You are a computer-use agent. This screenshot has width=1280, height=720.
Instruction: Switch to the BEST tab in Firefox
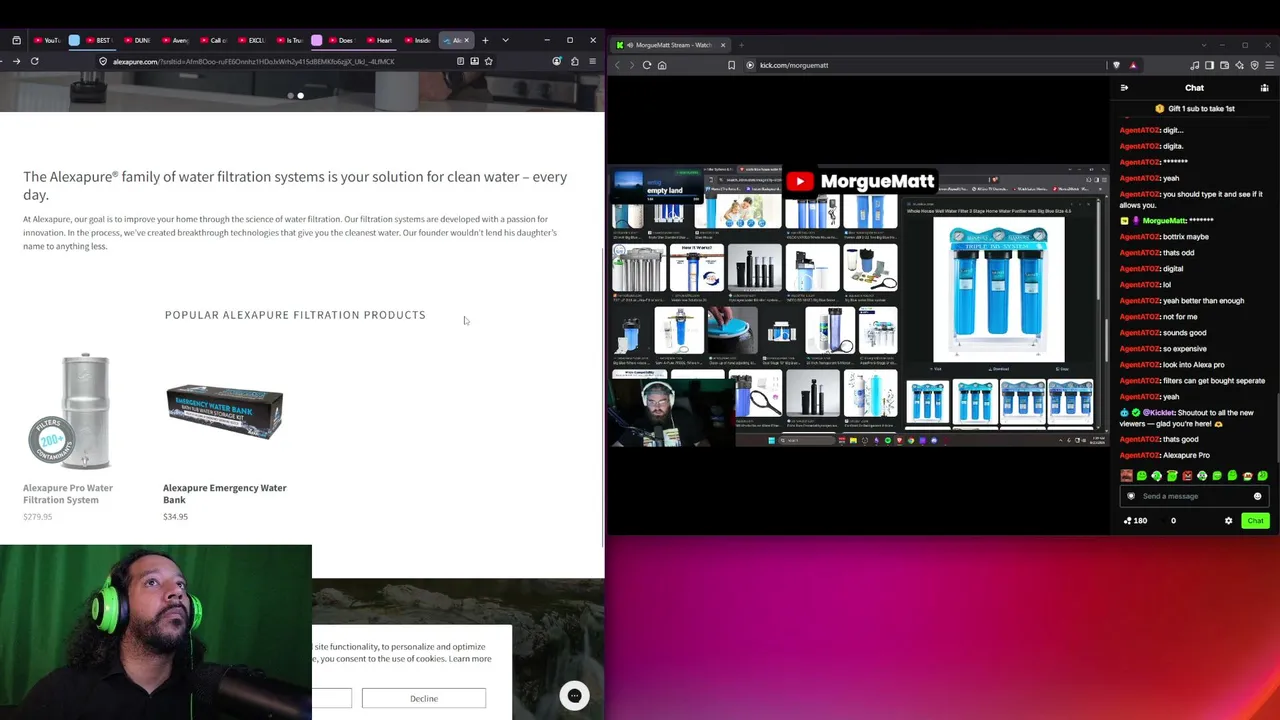click(x=98, y=40)
